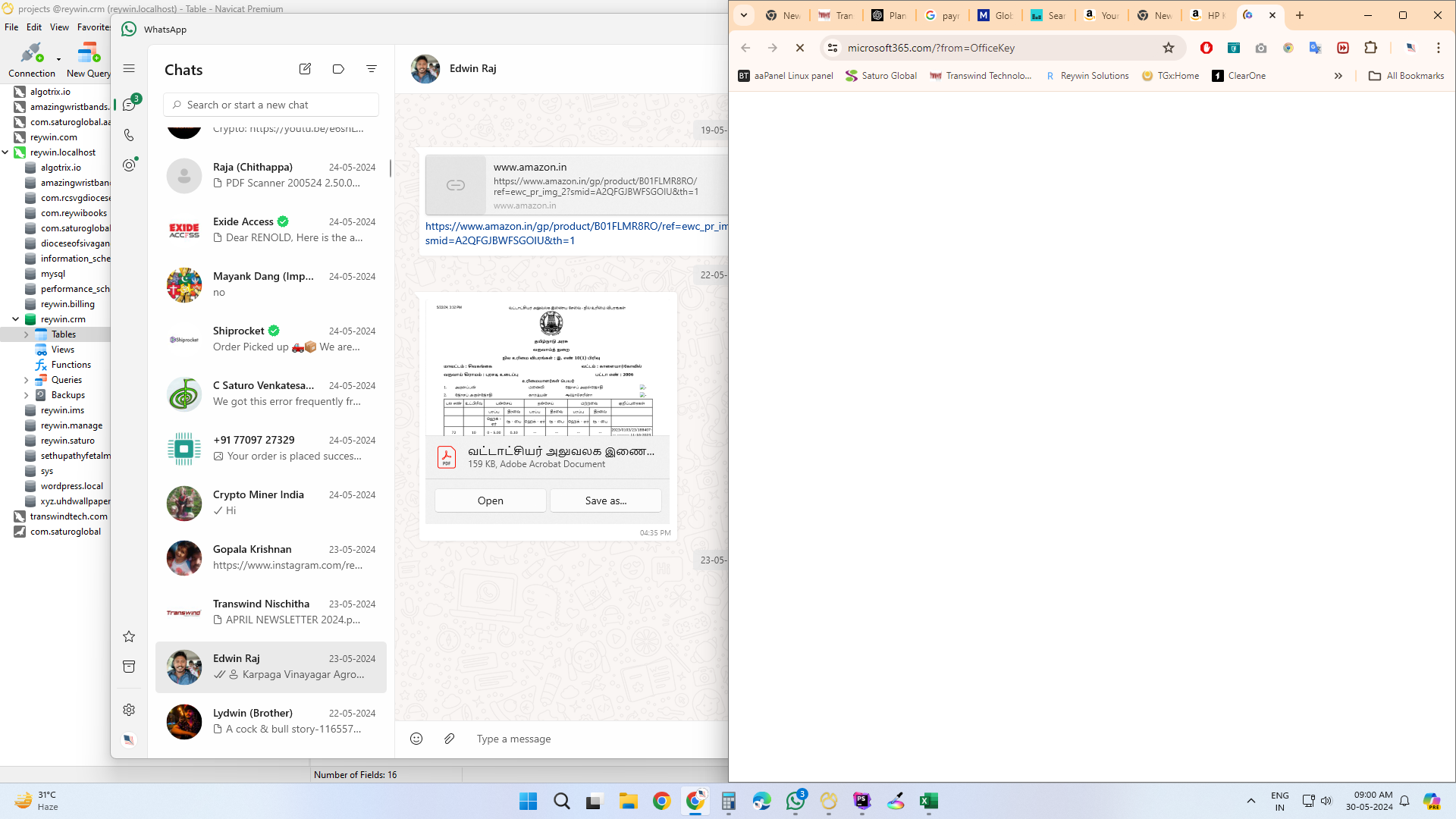Toggle WhatsApp sidebar hamburger menu

(x=129, y=69)
